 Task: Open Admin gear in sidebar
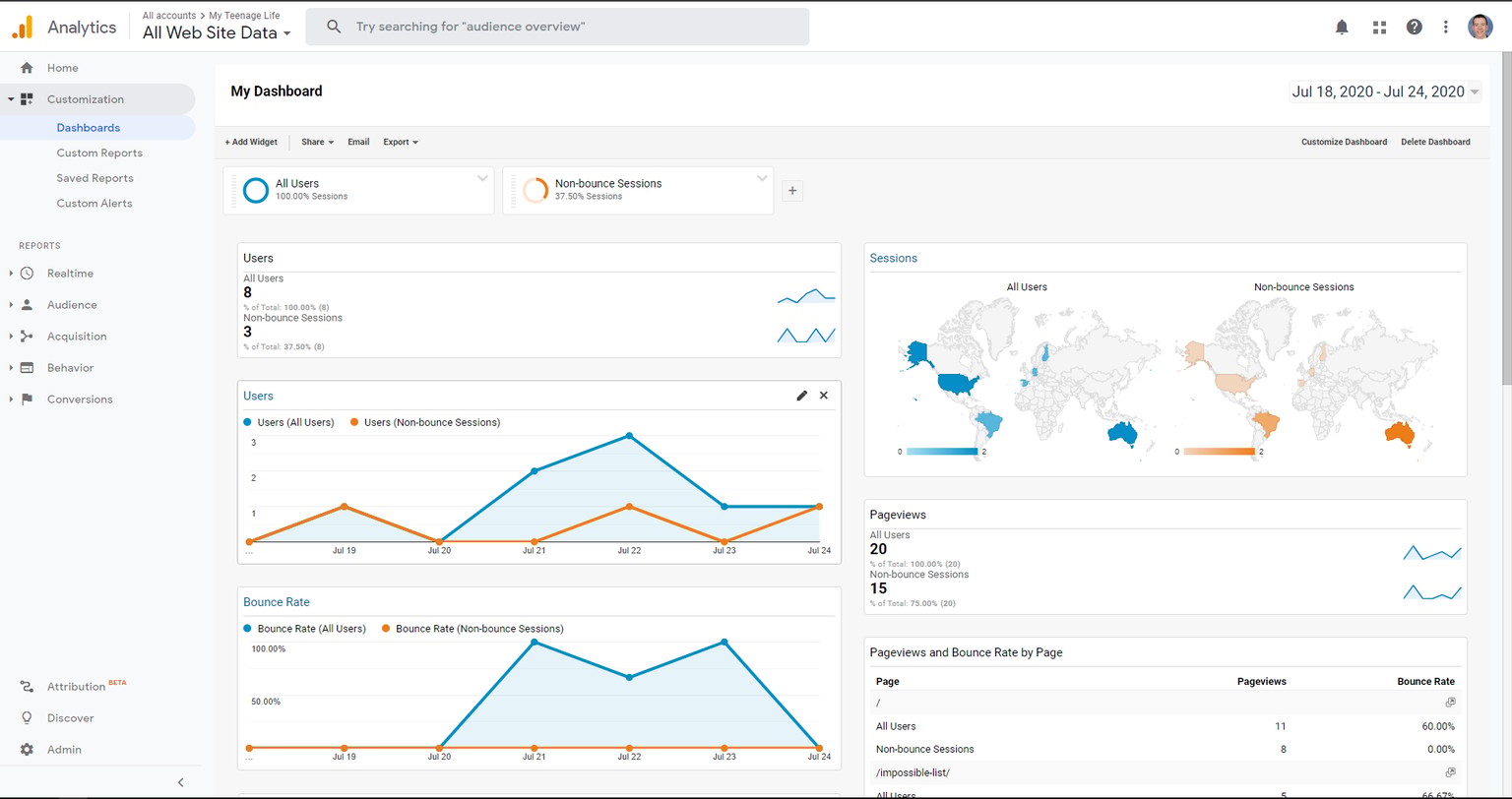click(64, 750)
